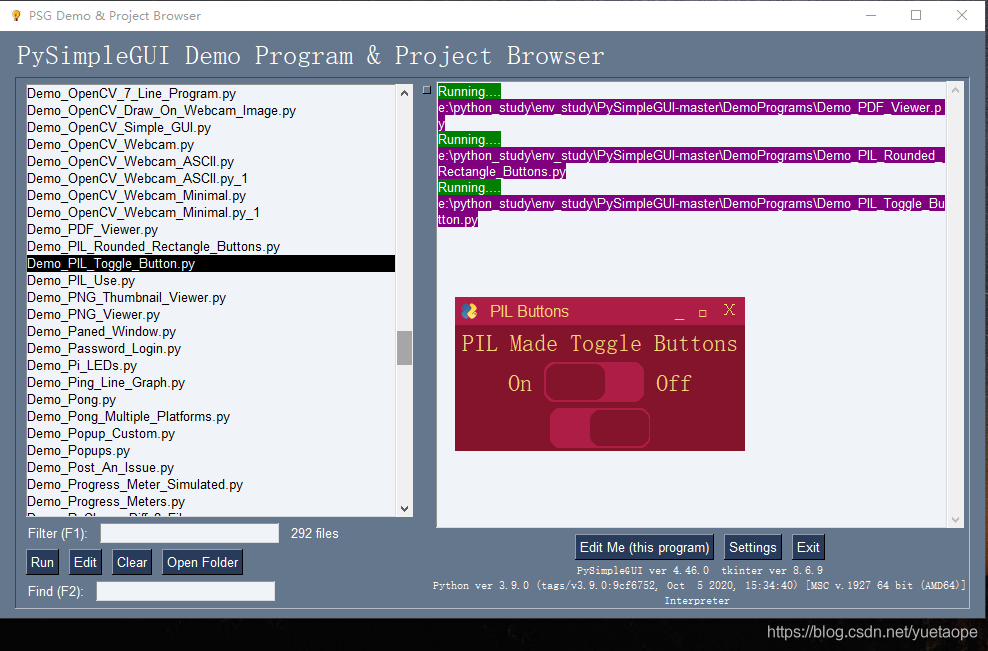This screenshot has height=651, width=988.
Task: Focus the Filter (F1) input field
Action: point(190,533)
